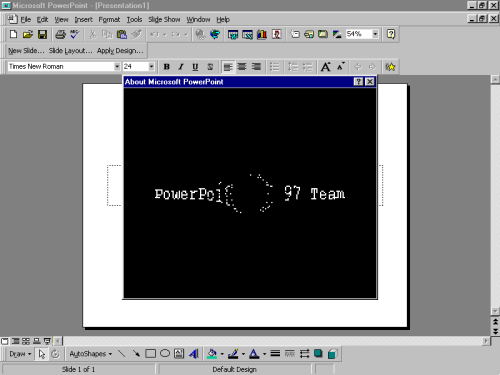This screenshot has height=375, width=500.
Task: Insert WordArt from drawing toolbar
Action: (x=194, y=354)
